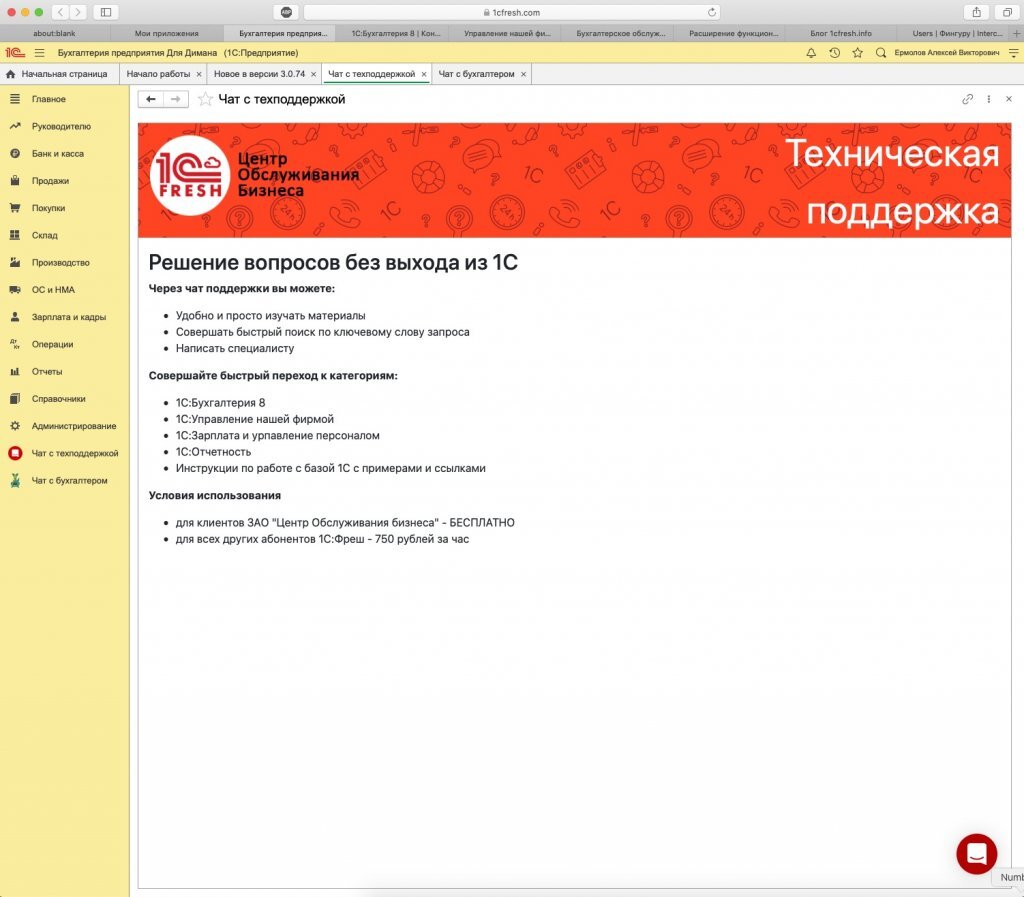Open Банк и касса section

(57, 154)
